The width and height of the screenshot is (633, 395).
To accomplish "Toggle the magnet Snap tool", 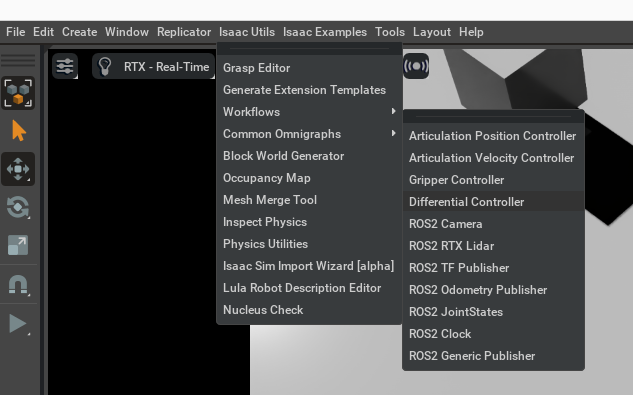I will [x=18, y=285].
